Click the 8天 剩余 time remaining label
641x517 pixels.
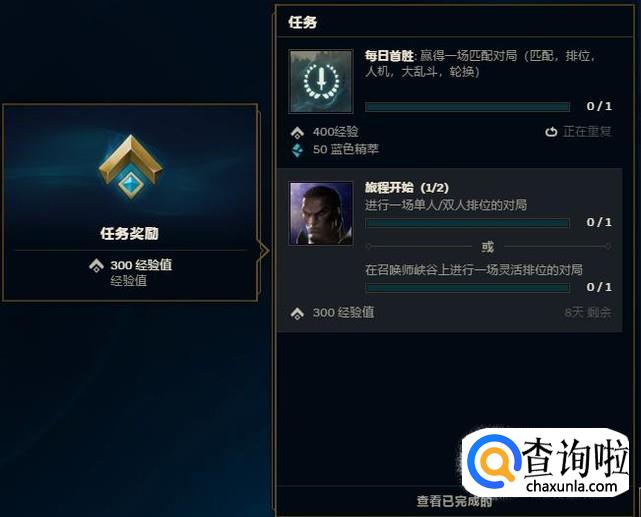click(x=587, y=313)
